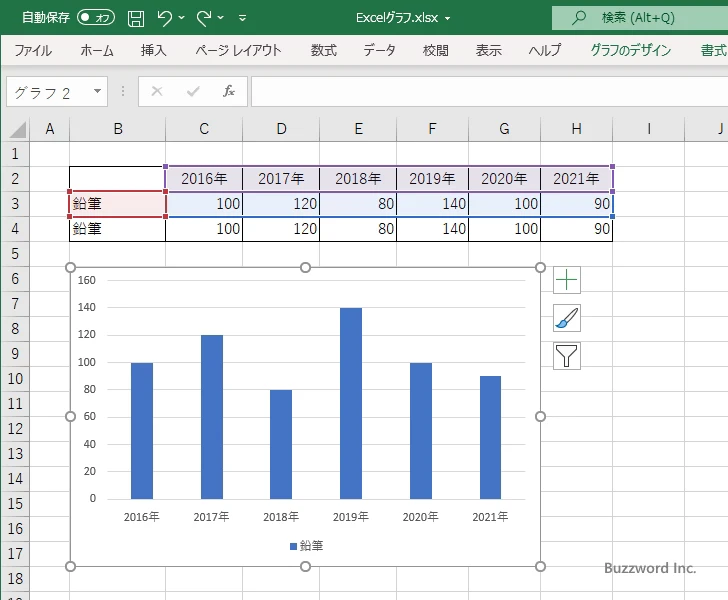Open Chart Elements plus button

566,280
